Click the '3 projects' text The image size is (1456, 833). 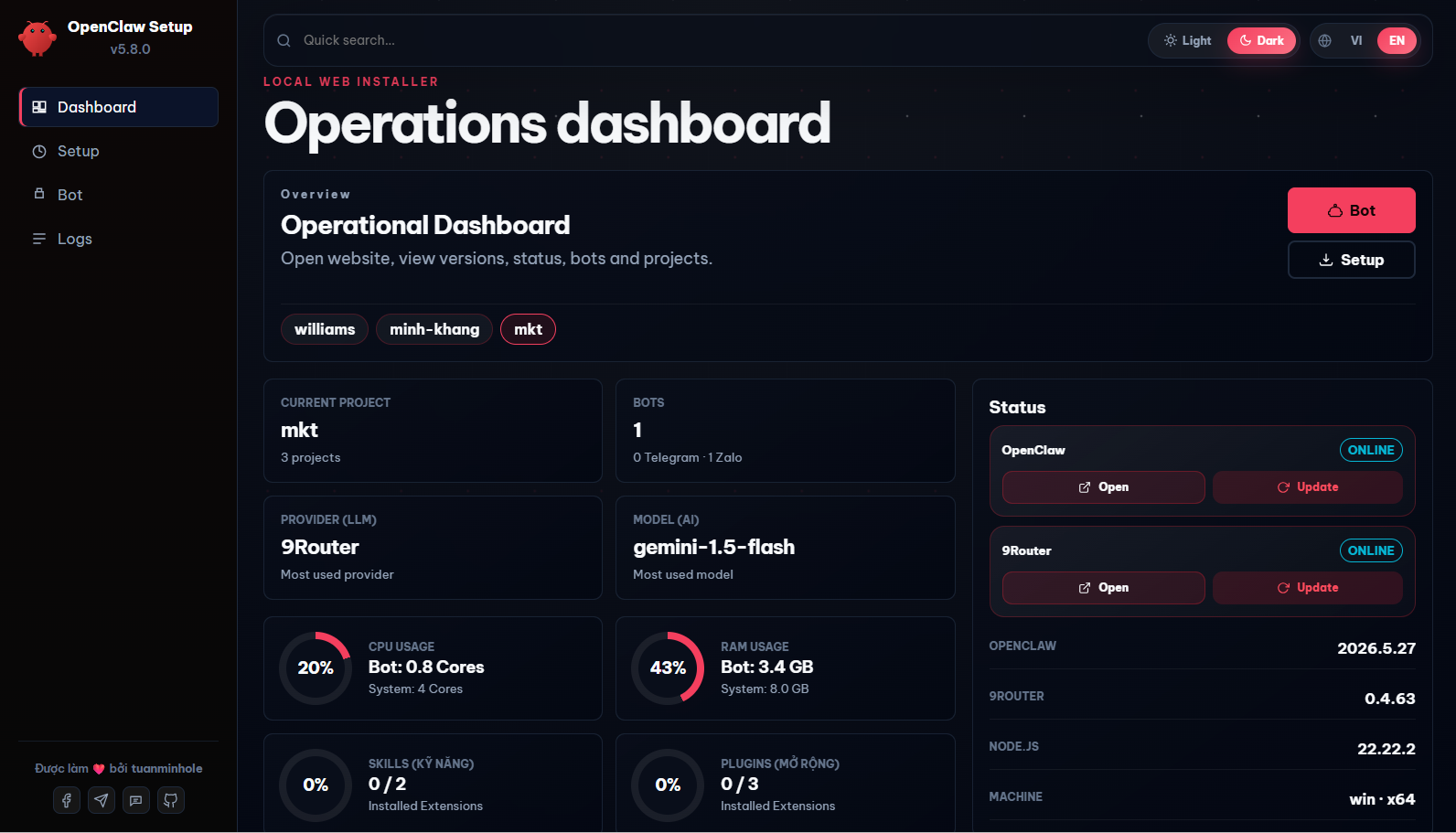pyautogui.click(x=311, y=457)
